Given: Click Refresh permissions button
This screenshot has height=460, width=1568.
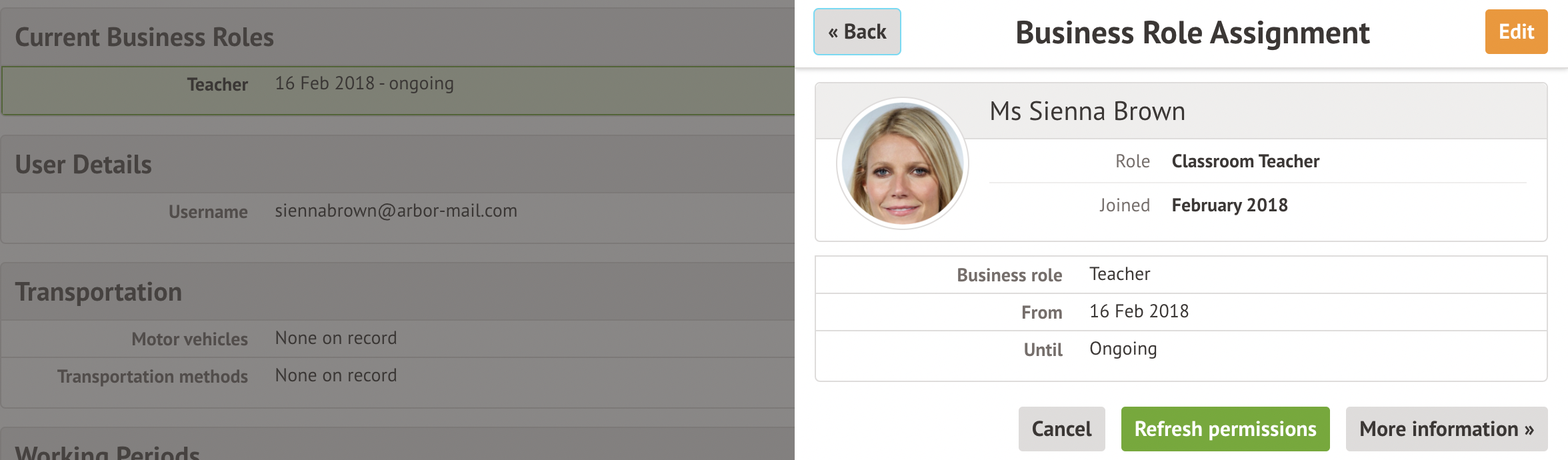Looking at the screenshot, I should click(1225, 429).
